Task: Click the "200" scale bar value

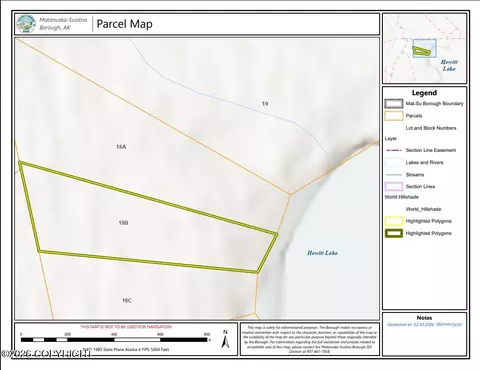Action: pyautogui.click(x=68, y=334)
